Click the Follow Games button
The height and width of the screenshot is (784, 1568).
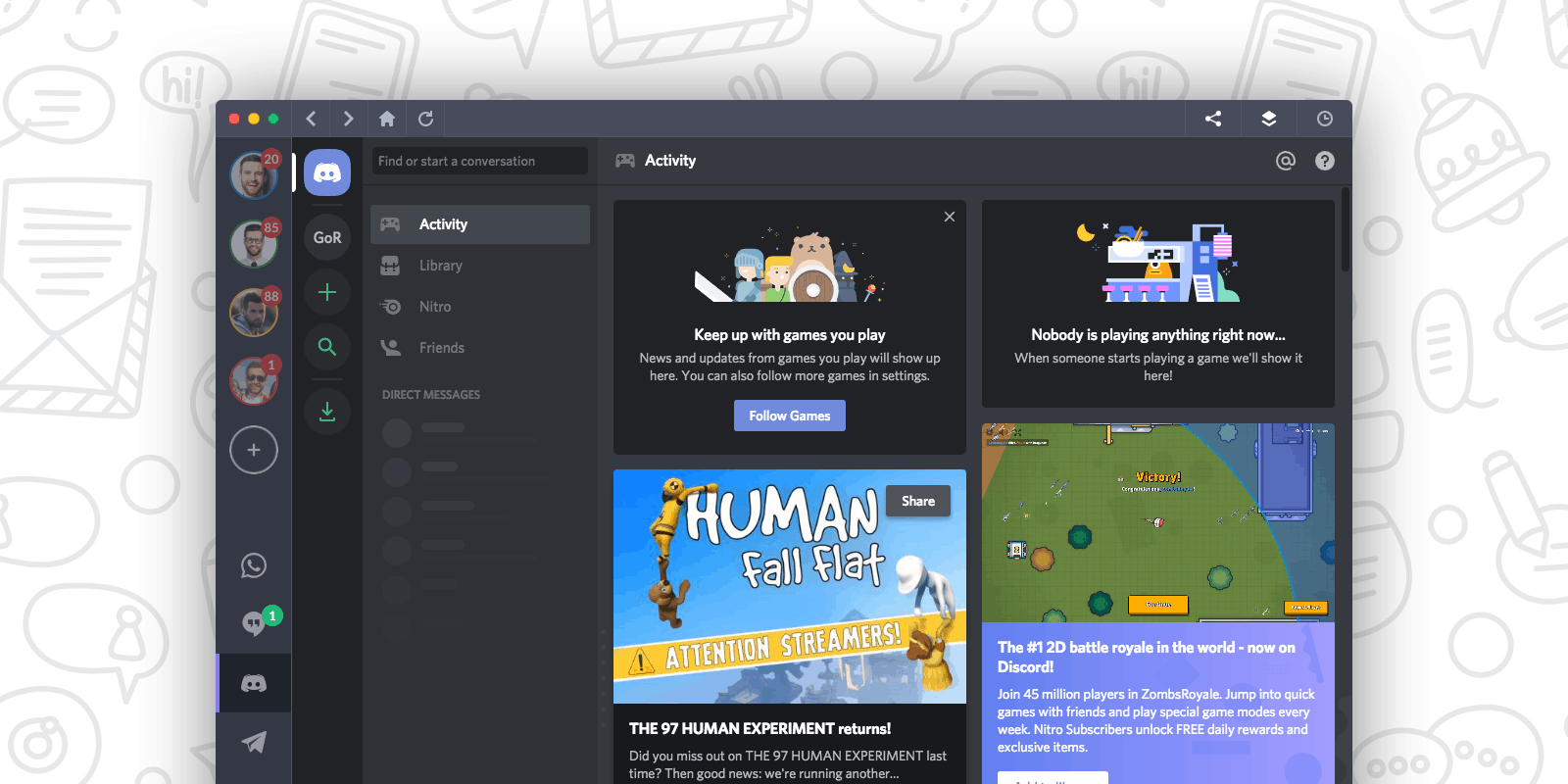point(790,416)
